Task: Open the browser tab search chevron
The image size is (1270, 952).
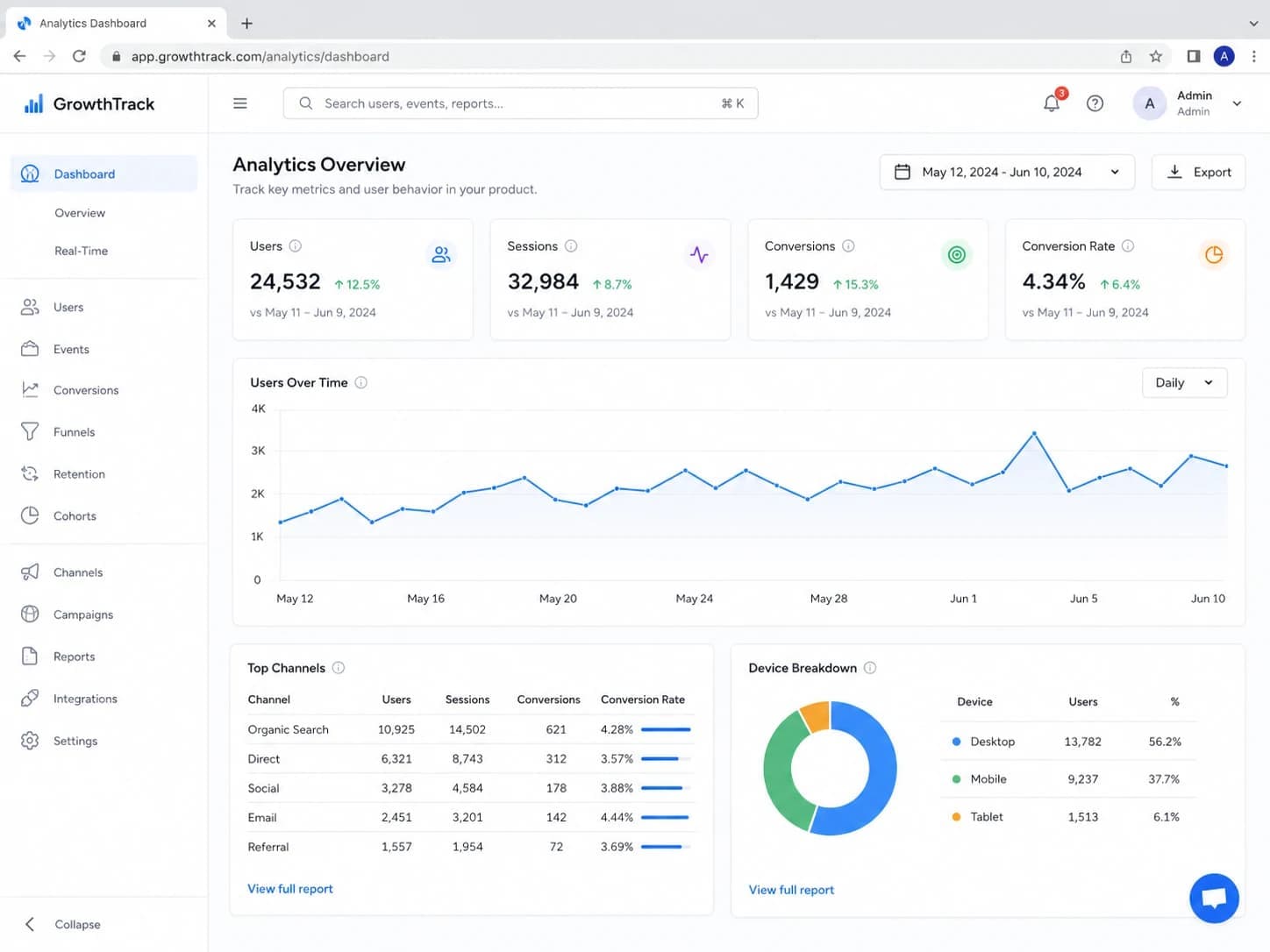Action: click(1253, 24)
